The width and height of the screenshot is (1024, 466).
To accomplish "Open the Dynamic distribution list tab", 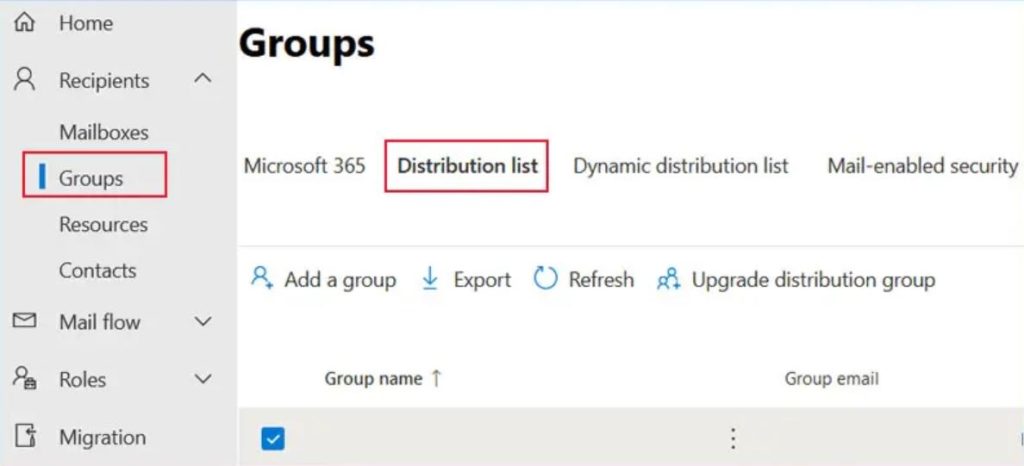I will pos(680,166).
